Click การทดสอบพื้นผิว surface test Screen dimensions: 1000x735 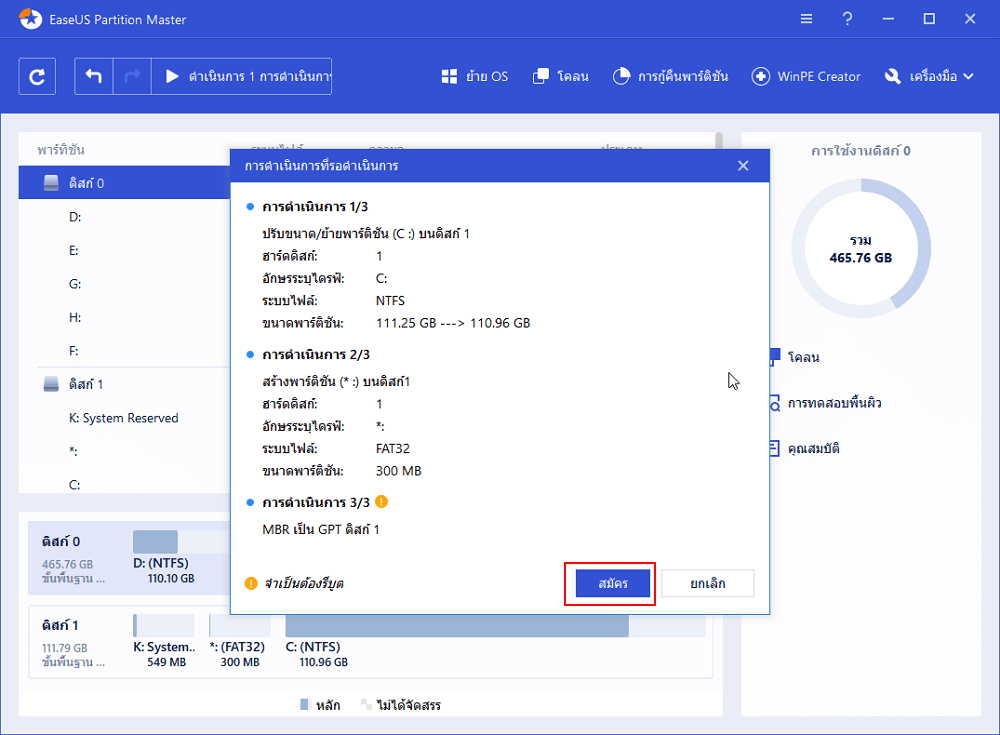click(x=826, y=403)
